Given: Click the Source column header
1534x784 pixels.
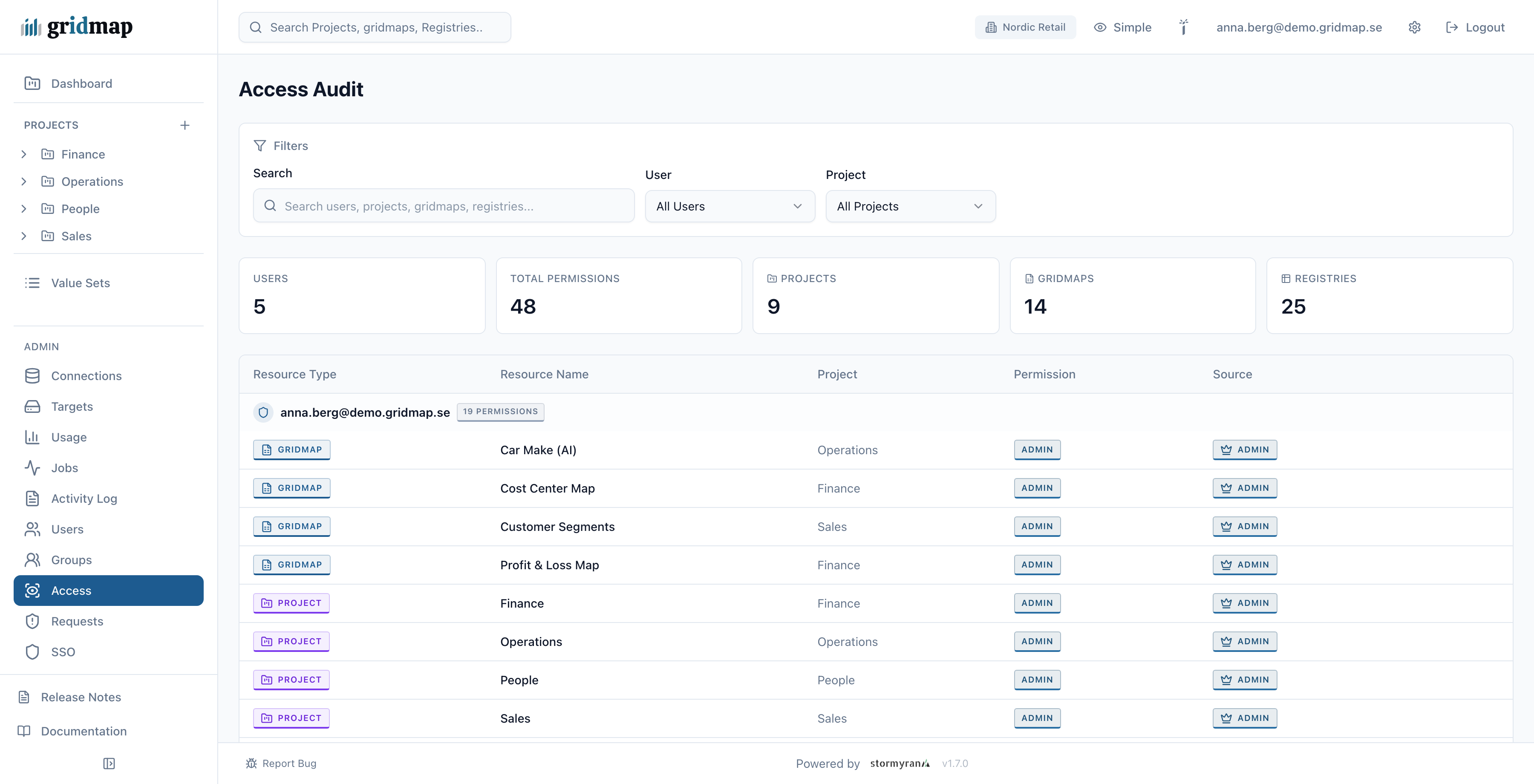Looking at the screenshot, I should click(x=1232, y=375).
